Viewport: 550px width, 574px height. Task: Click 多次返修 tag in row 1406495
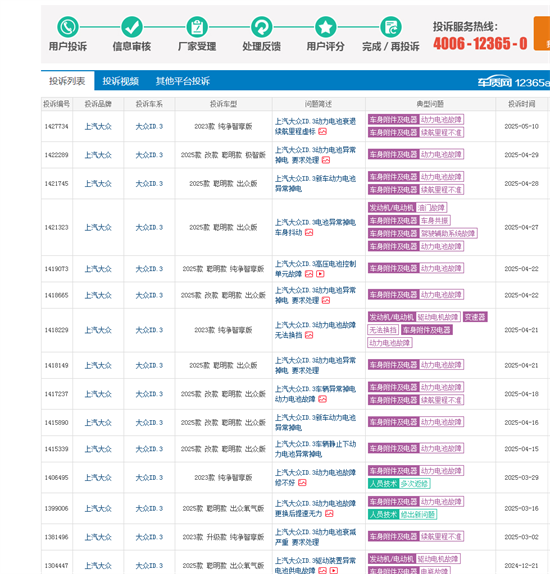pos(414,484)
